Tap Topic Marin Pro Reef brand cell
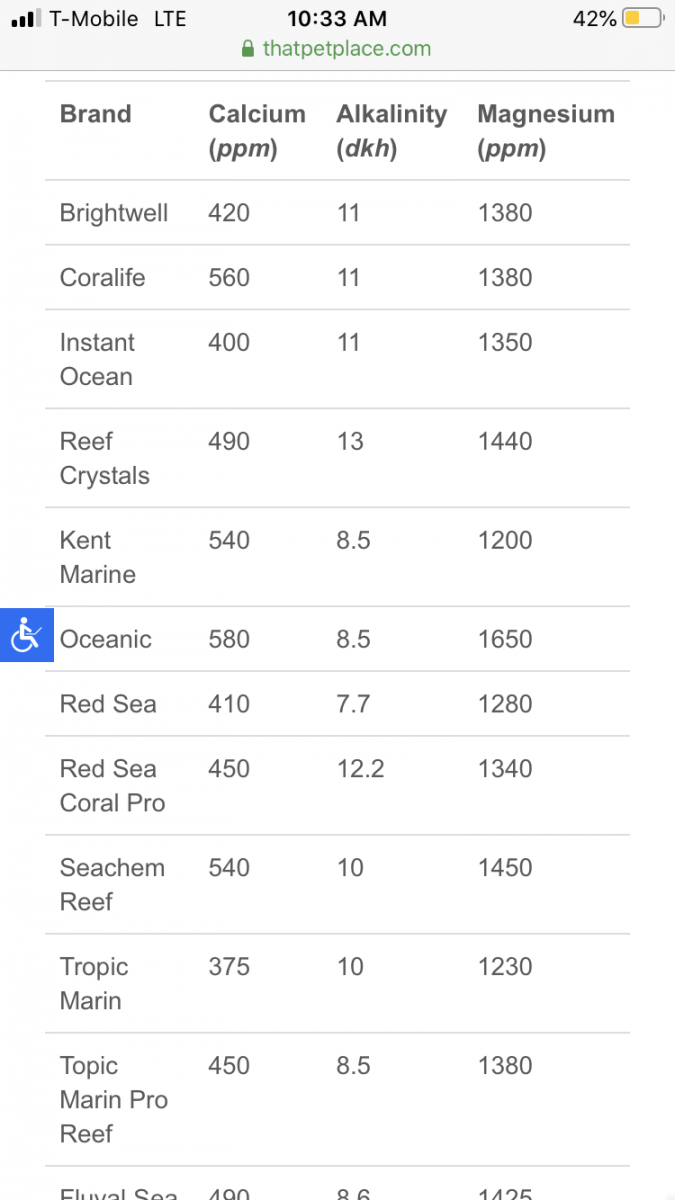The image size is (675, 1200). pyautogui.click(x=114, y=1100)
